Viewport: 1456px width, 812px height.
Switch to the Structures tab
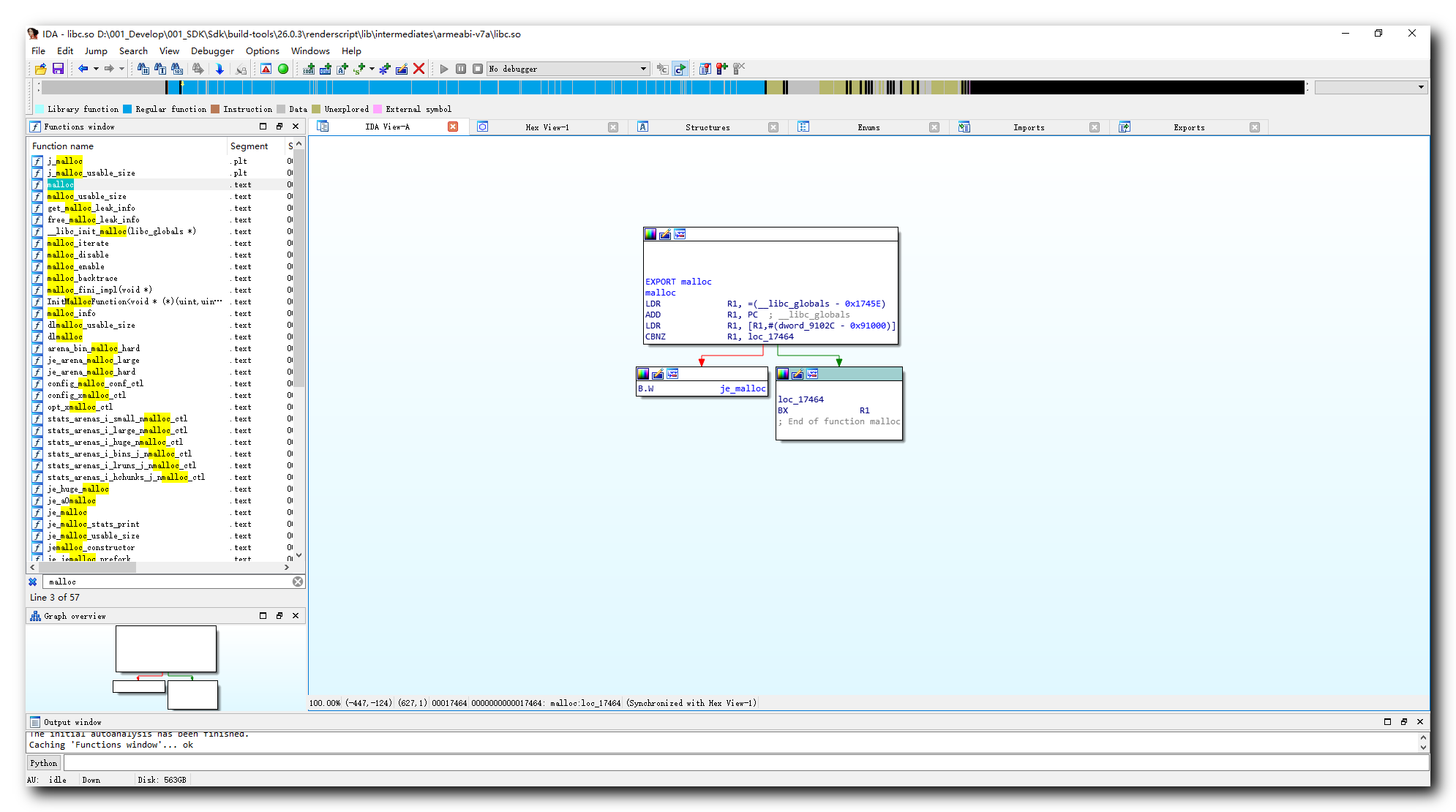708,127
